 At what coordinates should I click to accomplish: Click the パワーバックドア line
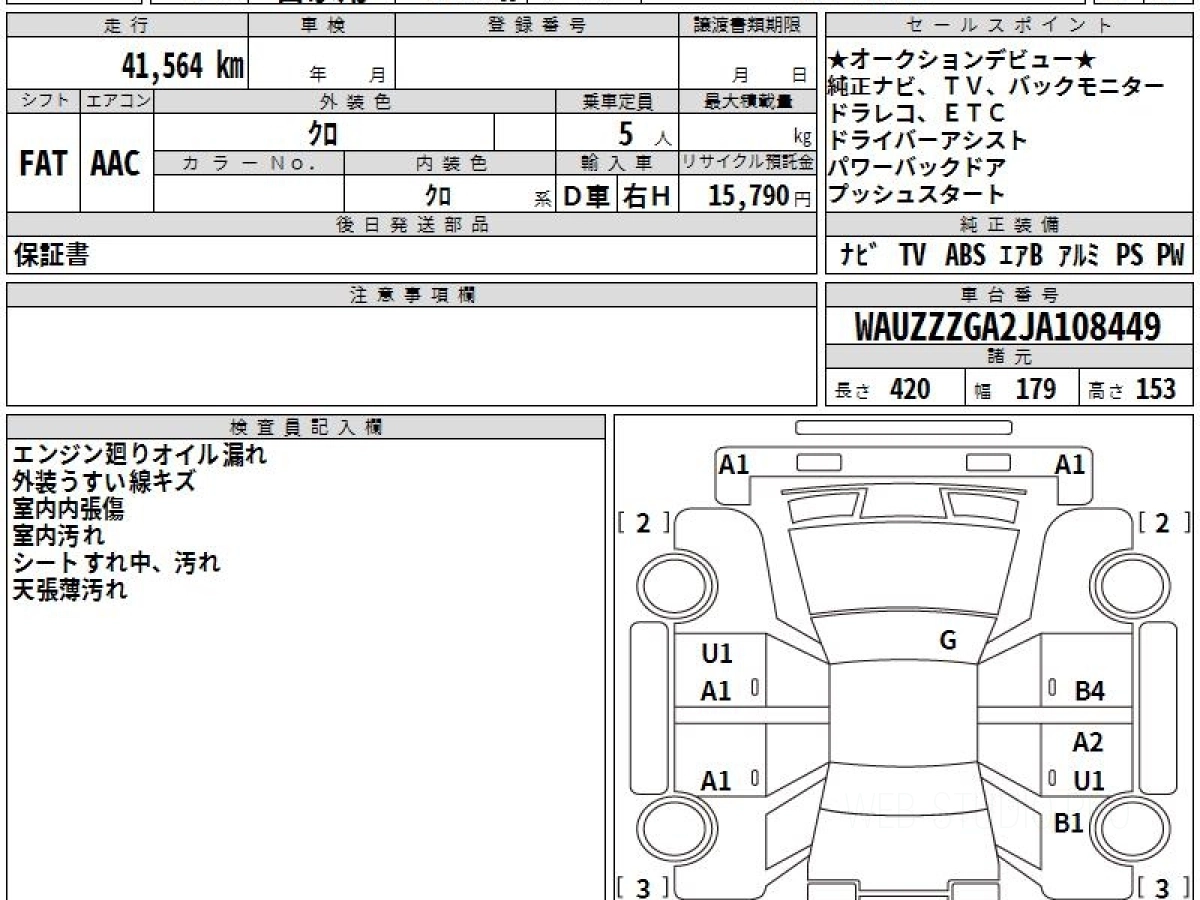point(917,167)
